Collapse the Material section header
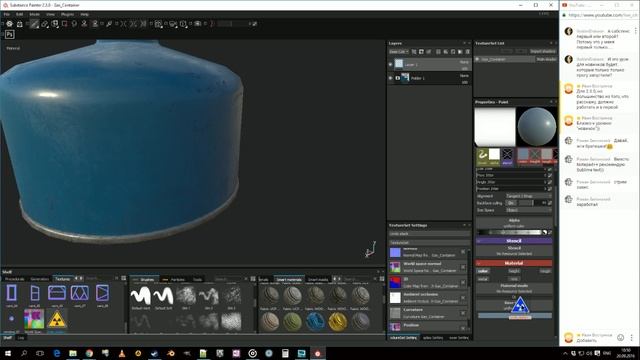This screenshot has height=360, width=640. (514, 263)
